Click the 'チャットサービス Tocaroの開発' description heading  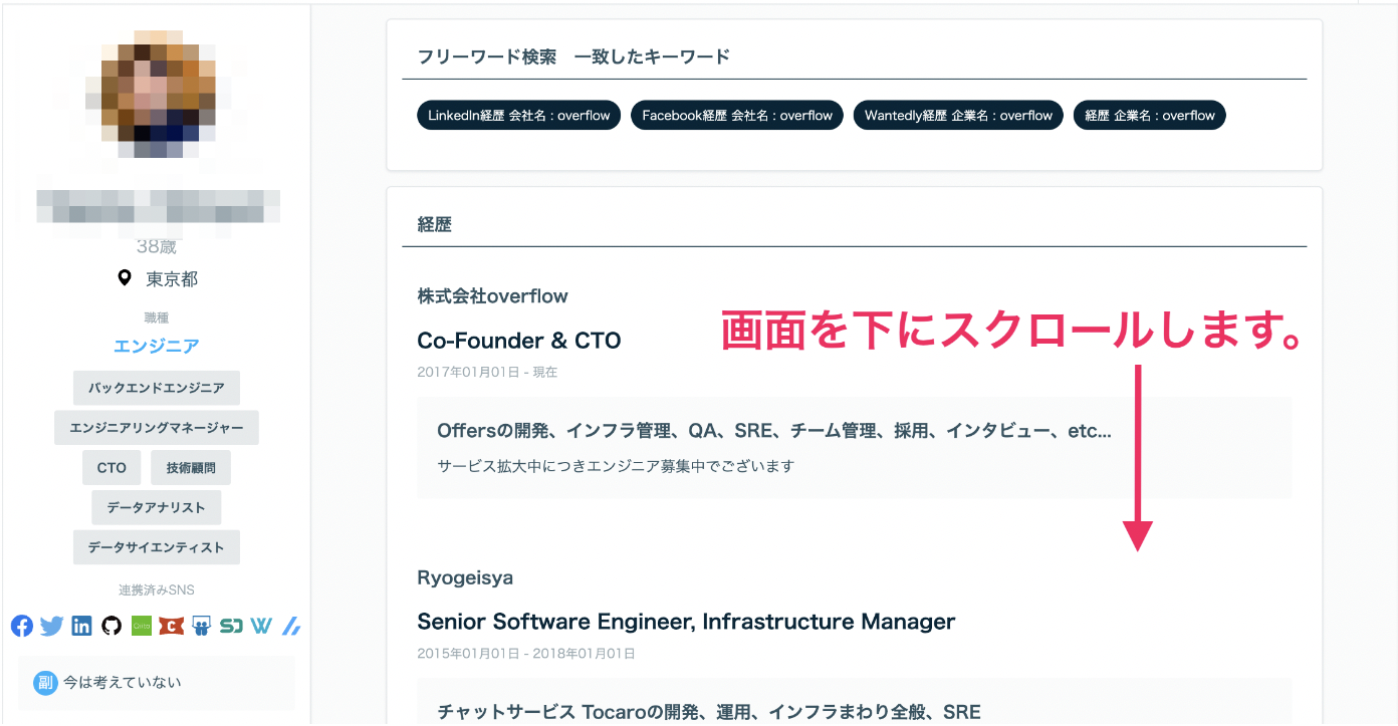709,712
